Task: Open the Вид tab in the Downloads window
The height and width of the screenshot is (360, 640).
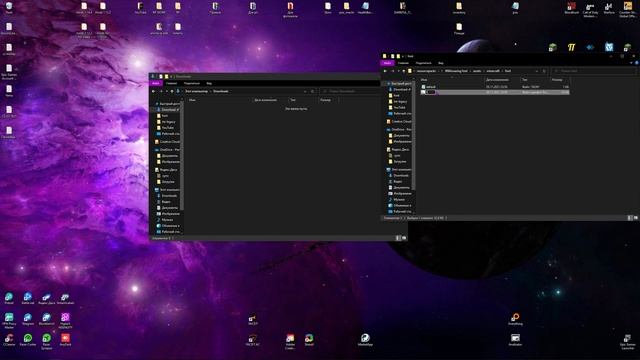Action: (x=209, y=83)
